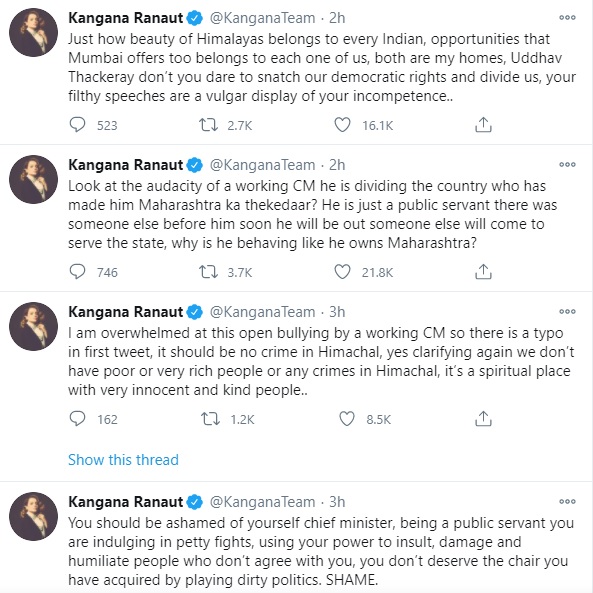Reply to the tweet with 162 replies
This screenshot has width=593, height=593.
pos(78,419)
